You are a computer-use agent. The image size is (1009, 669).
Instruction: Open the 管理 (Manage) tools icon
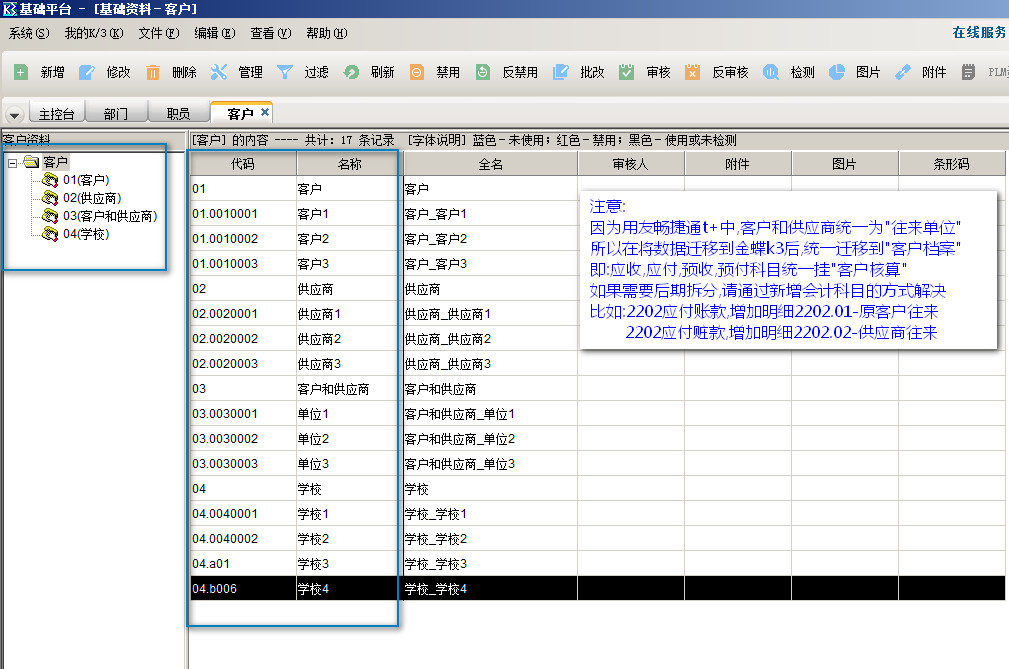click(219, 72)
